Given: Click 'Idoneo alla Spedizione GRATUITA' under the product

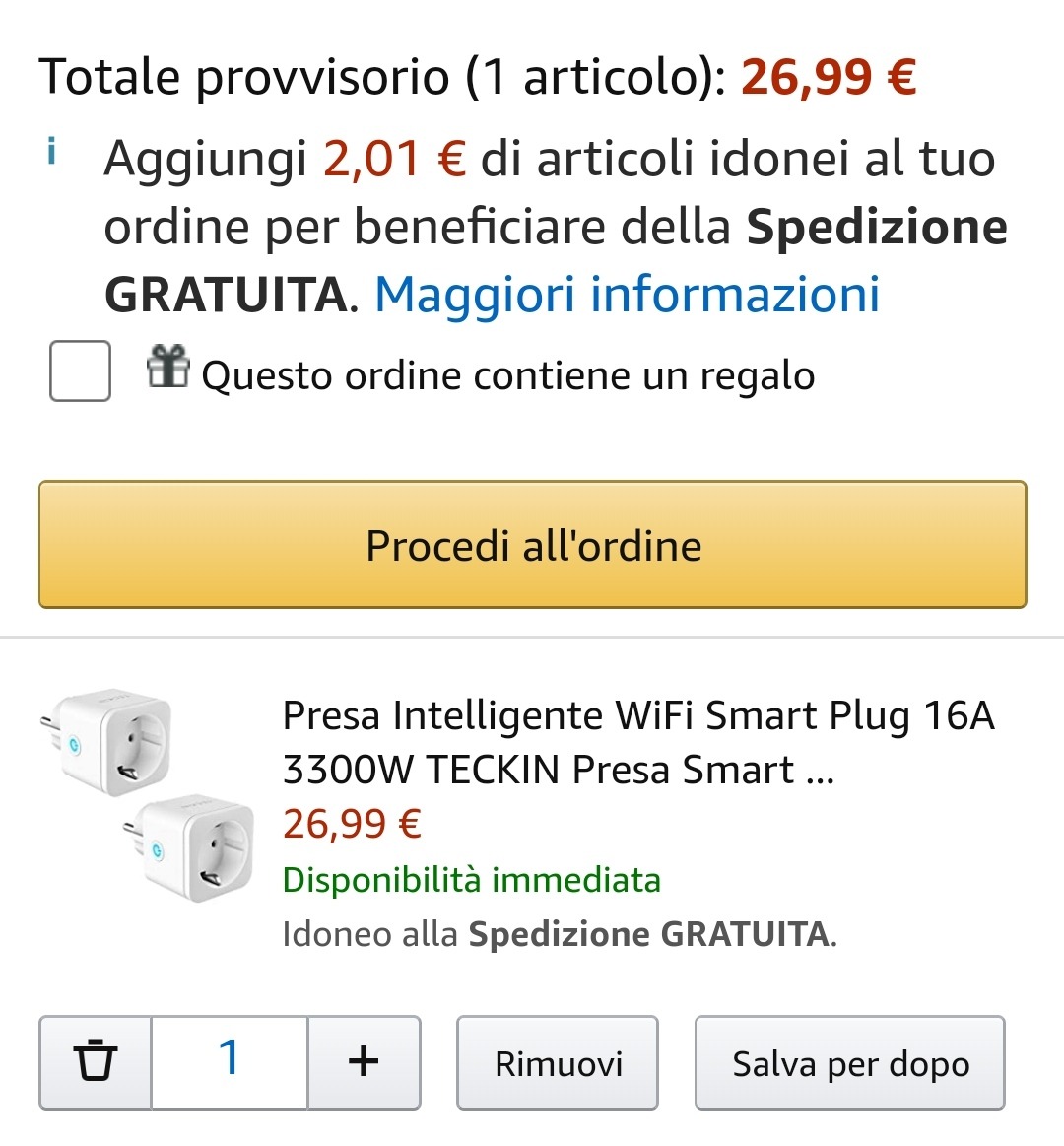Looking at the screenshot, I should pos(559,934).
